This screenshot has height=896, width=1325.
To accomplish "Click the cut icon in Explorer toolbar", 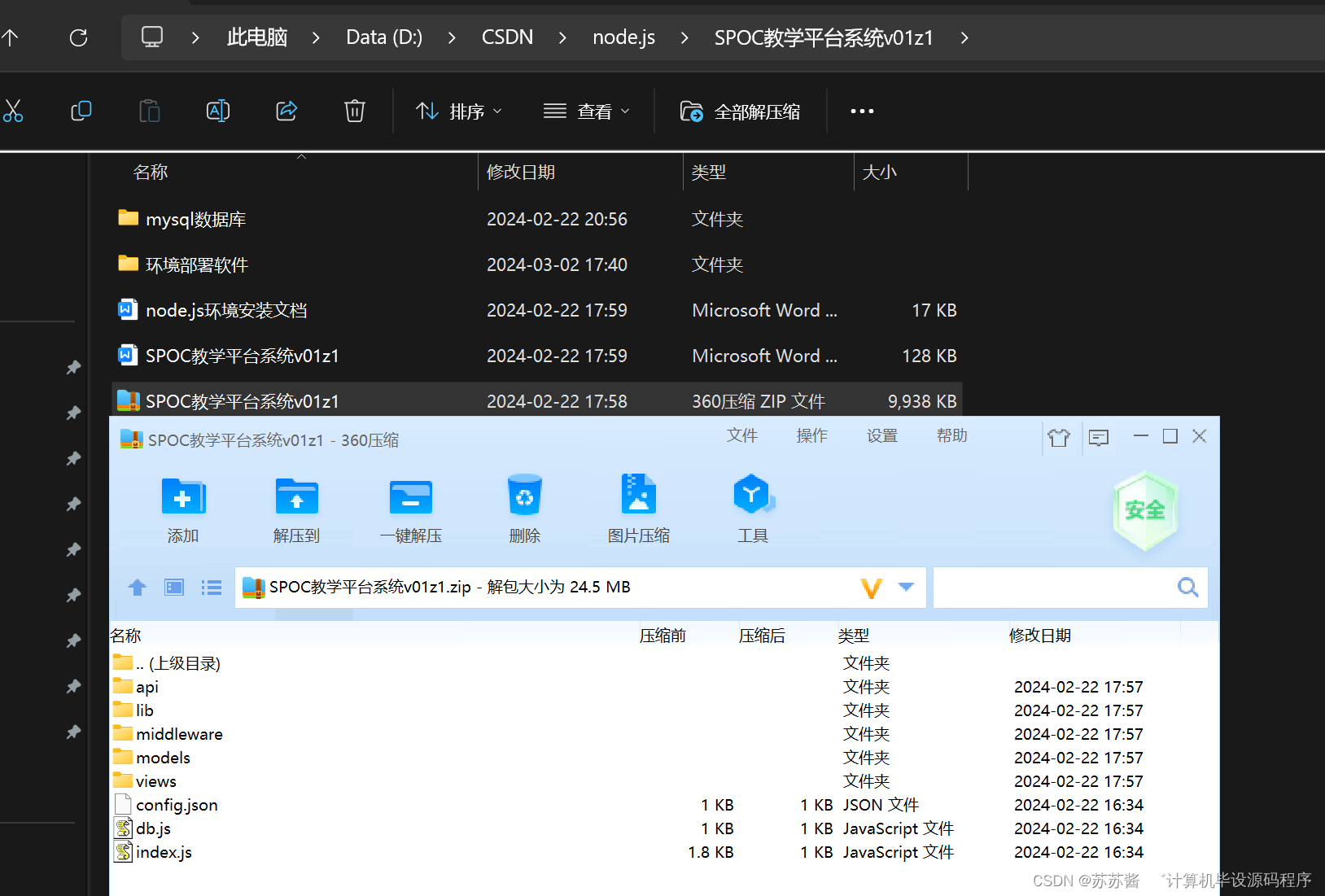I will (14, 111).
